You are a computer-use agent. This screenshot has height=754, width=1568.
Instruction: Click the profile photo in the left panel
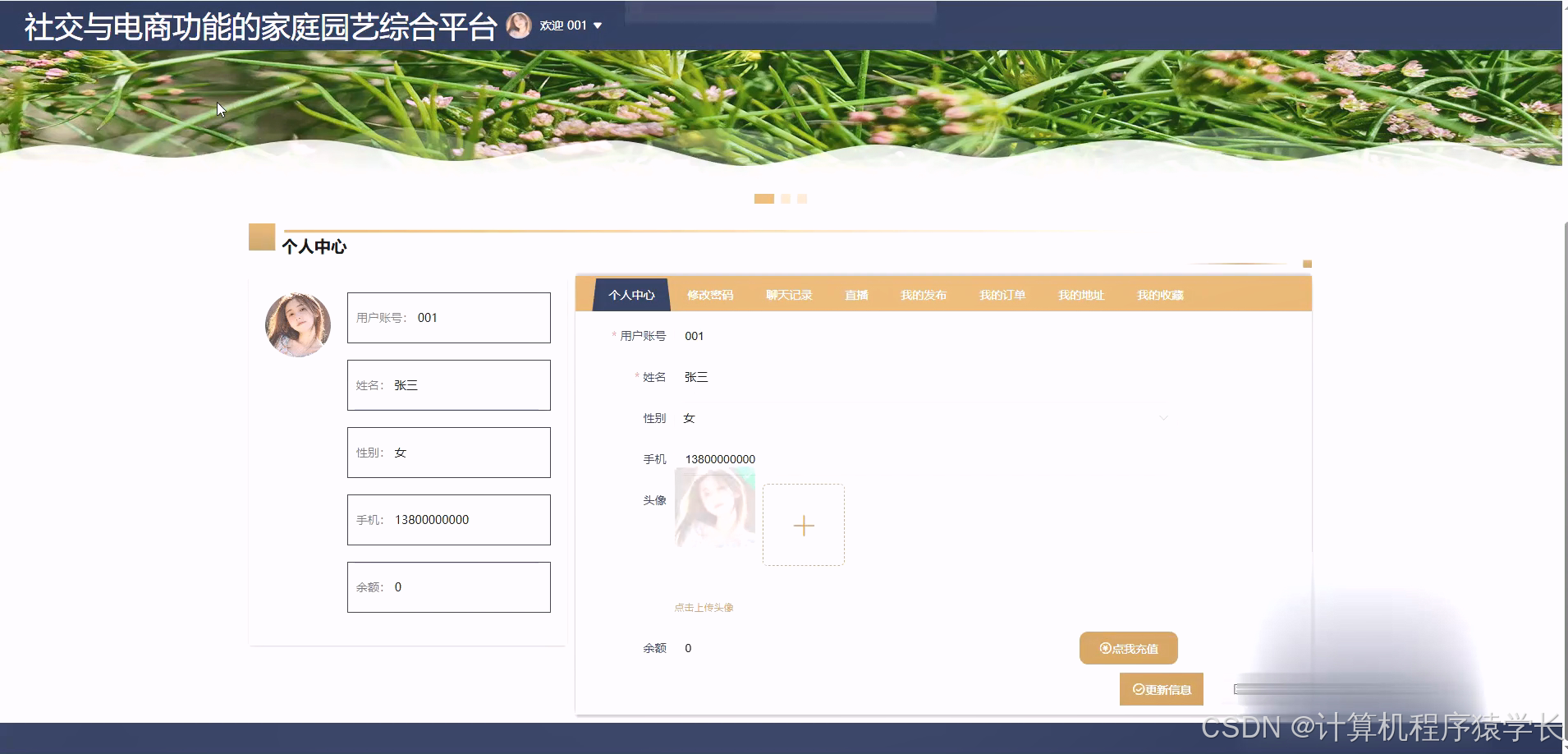297,324
